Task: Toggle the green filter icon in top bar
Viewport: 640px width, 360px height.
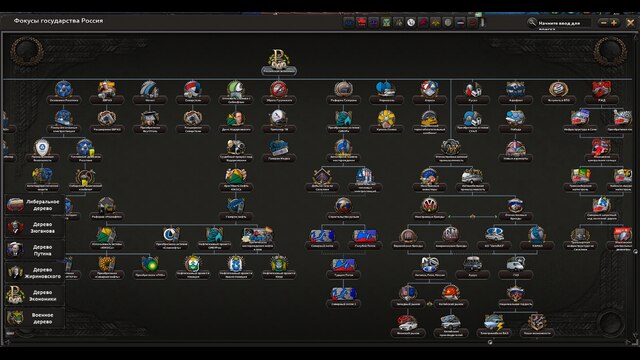Action: [x=386, y=22]
